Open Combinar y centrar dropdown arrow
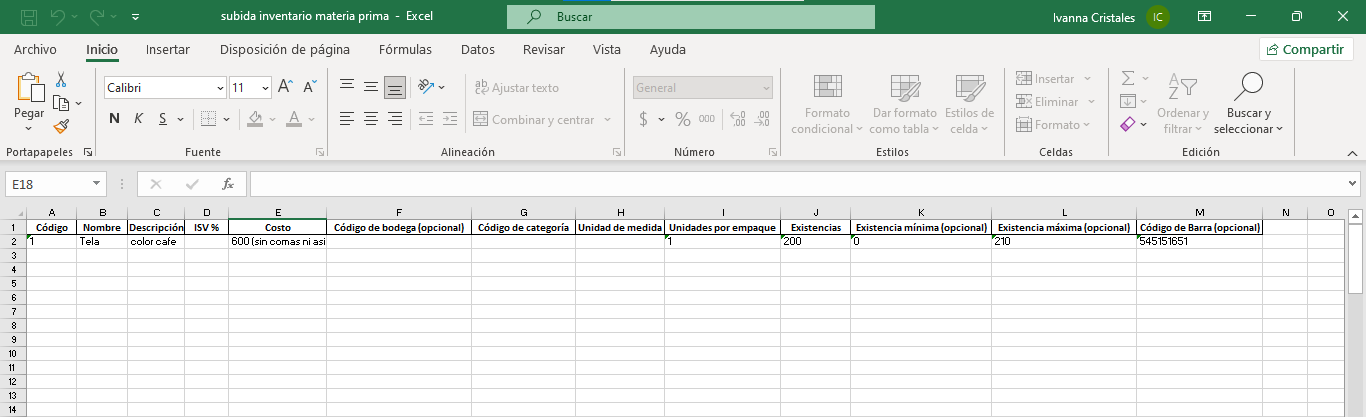Screen dimensions: 1366x417 point(607,120)
